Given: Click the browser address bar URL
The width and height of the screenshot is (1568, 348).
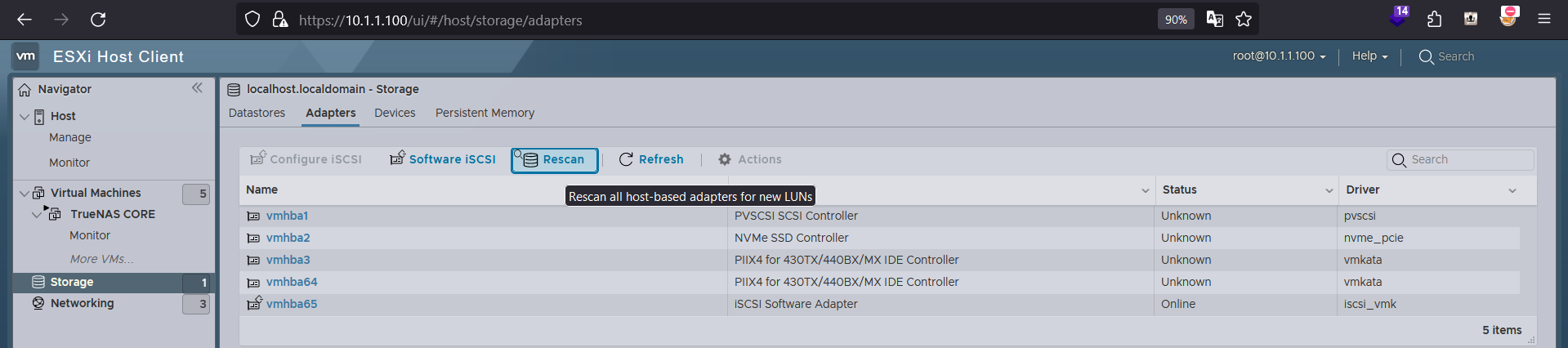Looking at the screenshot, I should (440, 20).
